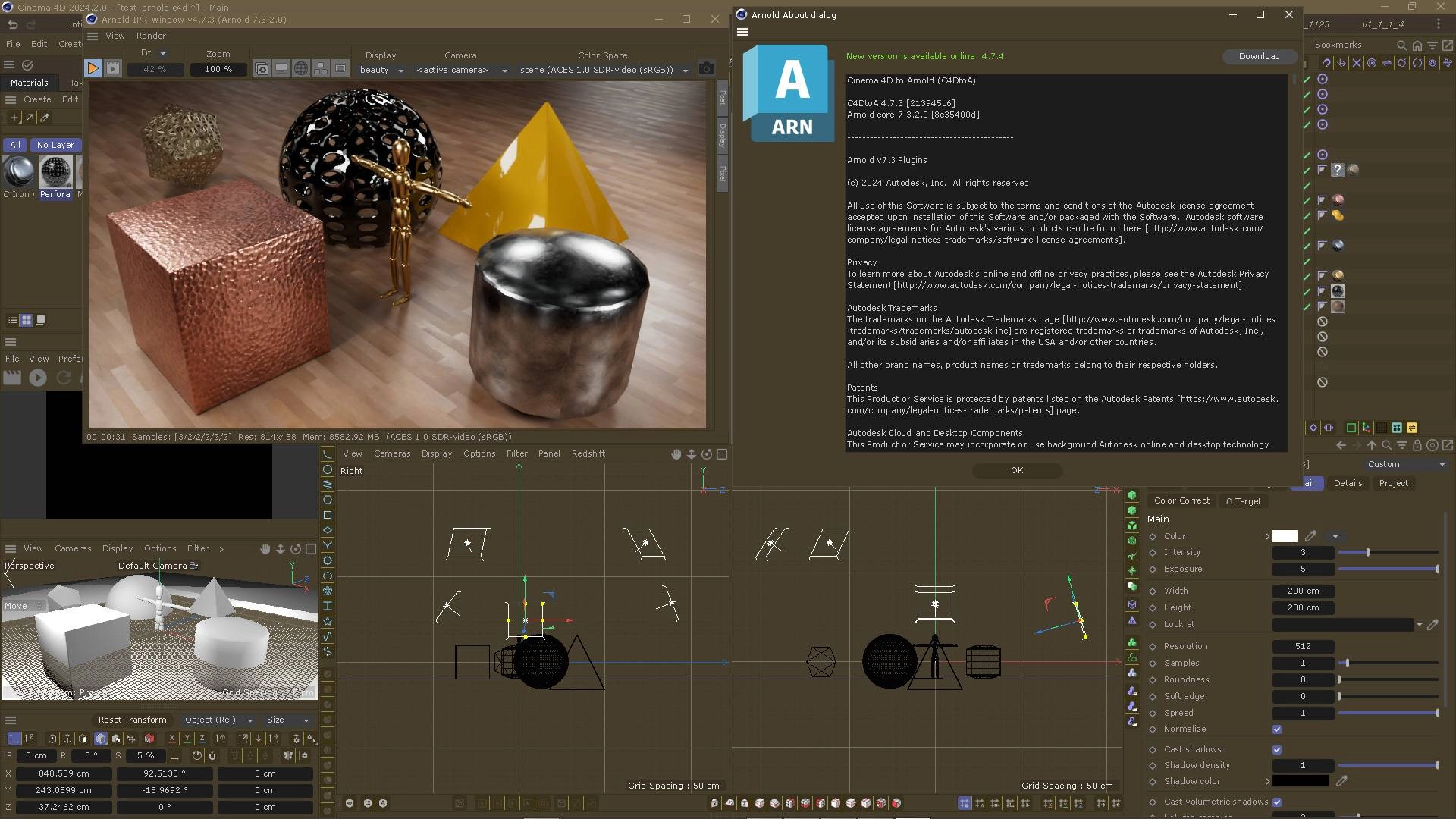Toggle the Cast shadows checkbox
Screen dimensions: 1456x819
pos(1277,750)
